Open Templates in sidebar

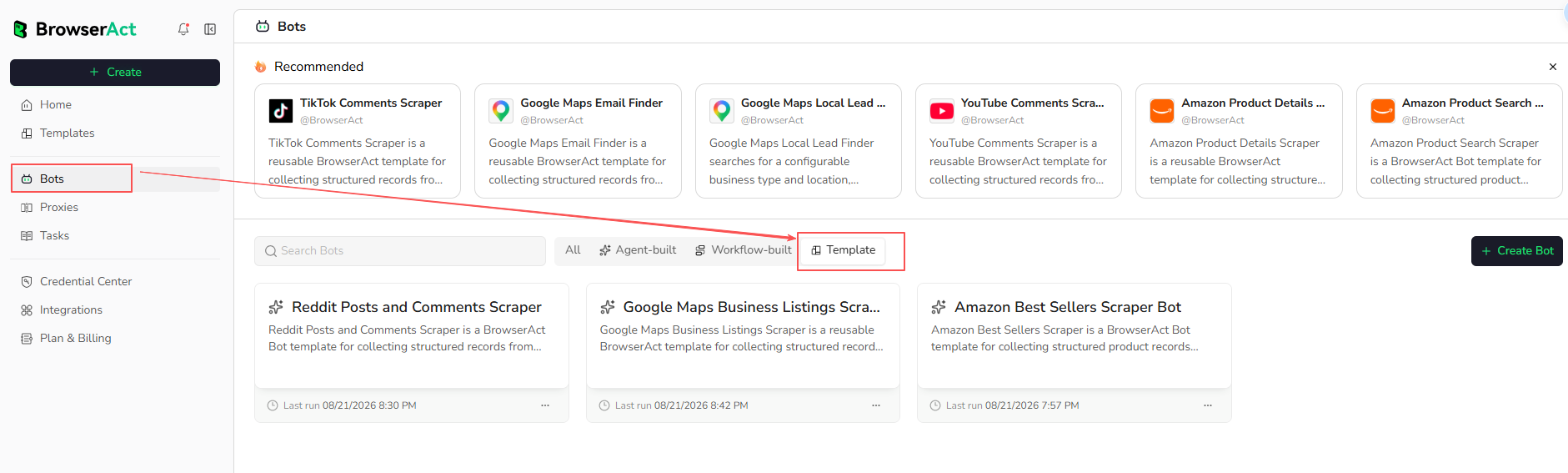(x=115, y=133)
